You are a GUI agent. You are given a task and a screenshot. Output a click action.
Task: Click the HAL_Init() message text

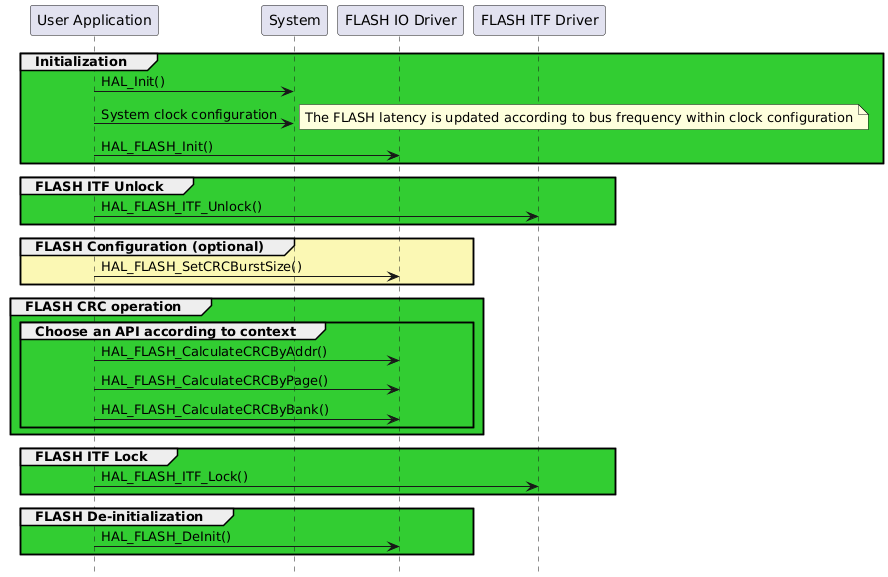(x=133, y=82)
